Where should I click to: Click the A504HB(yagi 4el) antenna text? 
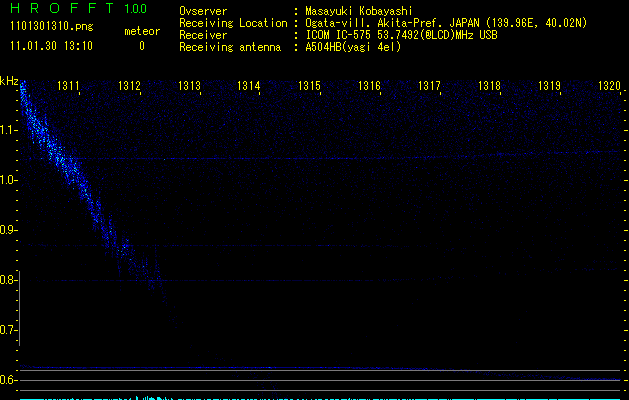click(x=353, y=47)
